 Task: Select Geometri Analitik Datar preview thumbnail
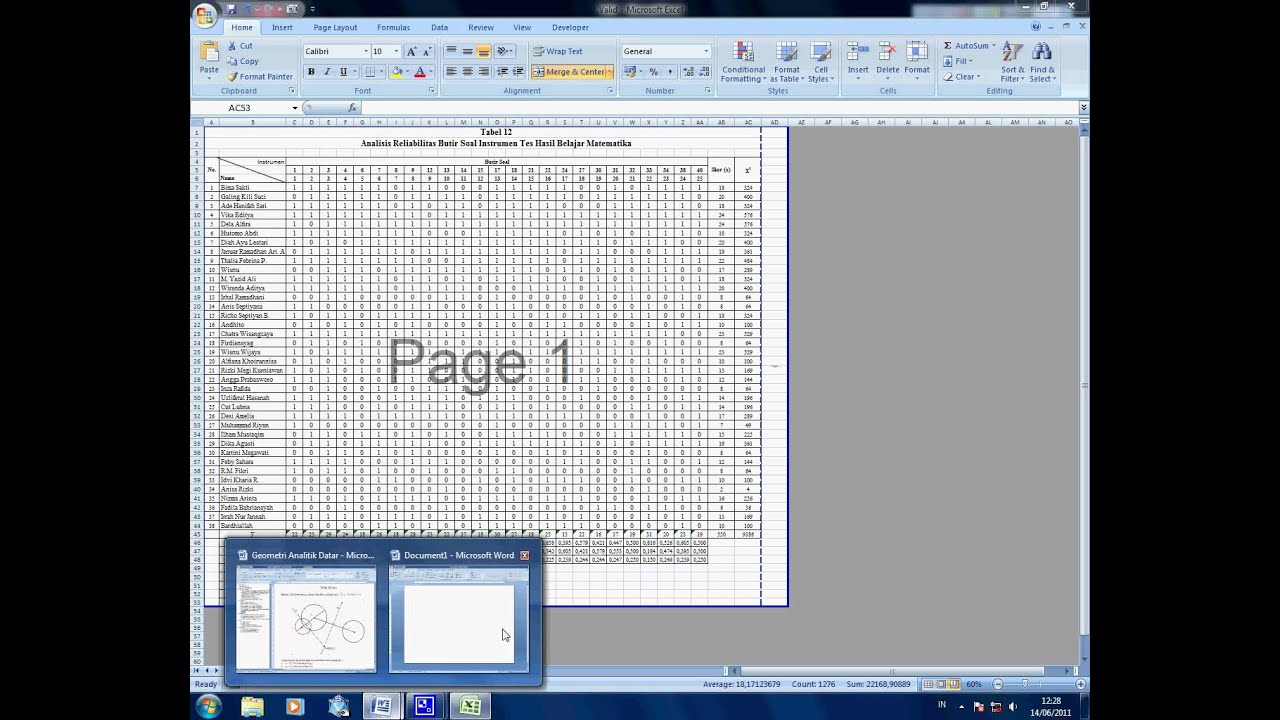click(306, 619)
